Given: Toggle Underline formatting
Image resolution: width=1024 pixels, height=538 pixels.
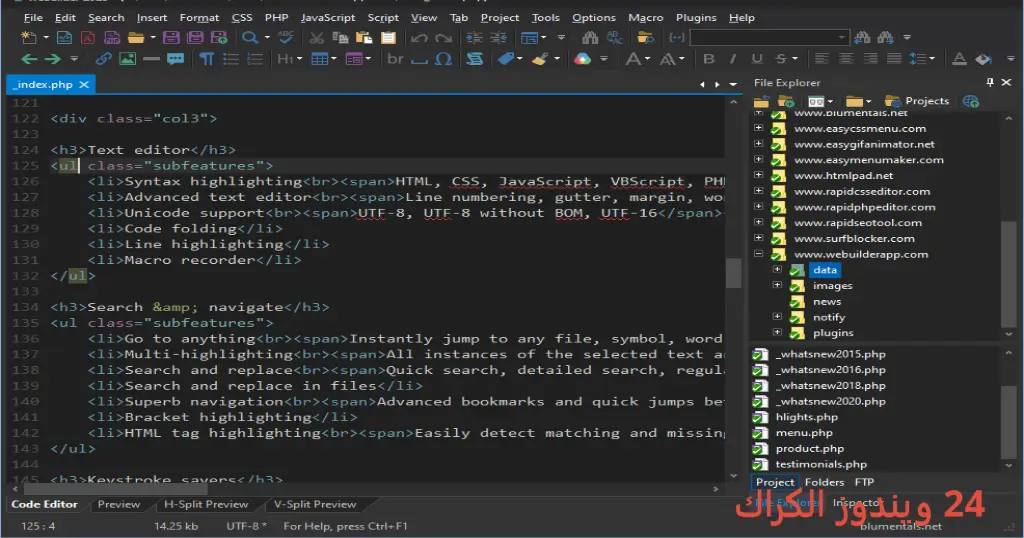Looking at the screenshot, I should [x=757, y=59].
